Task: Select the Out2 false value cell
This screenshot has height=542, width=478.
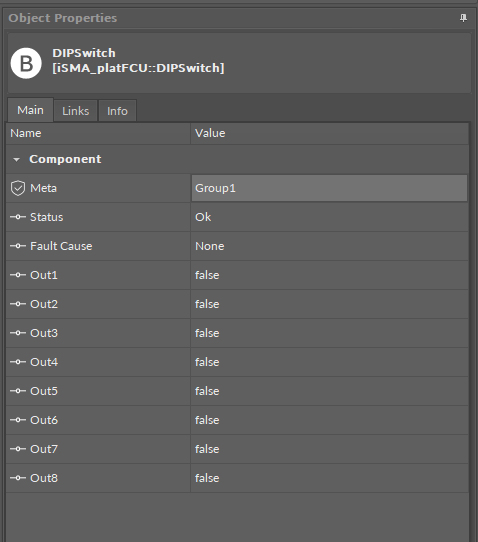Action: (329, 304)
